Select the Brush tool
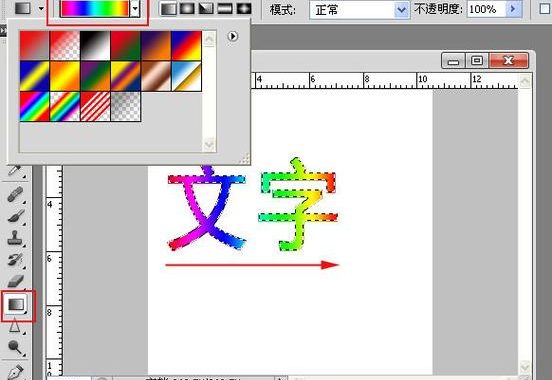 15,216
